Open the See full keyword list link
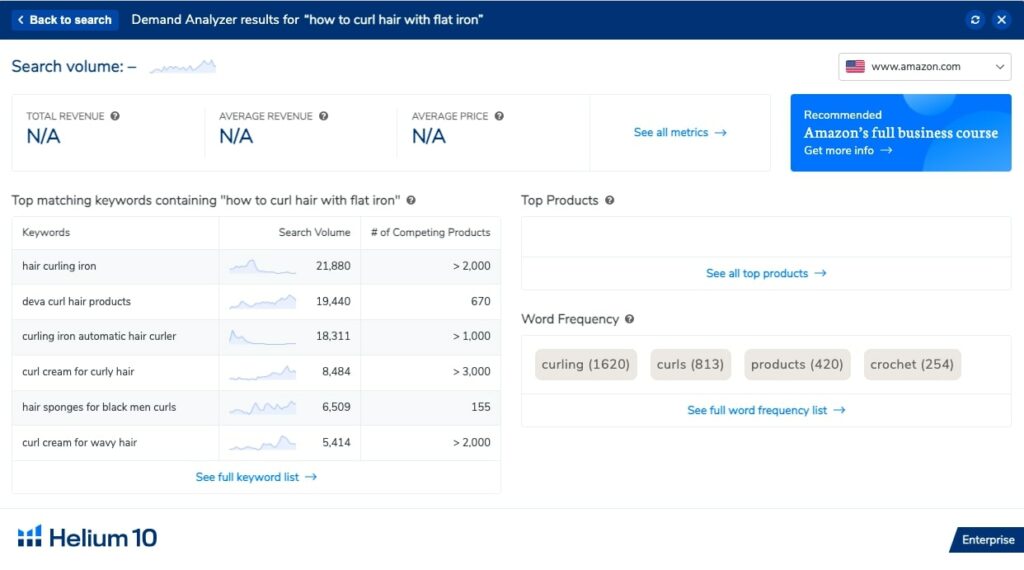This screenshot has width=1024, height=570. 256,477
